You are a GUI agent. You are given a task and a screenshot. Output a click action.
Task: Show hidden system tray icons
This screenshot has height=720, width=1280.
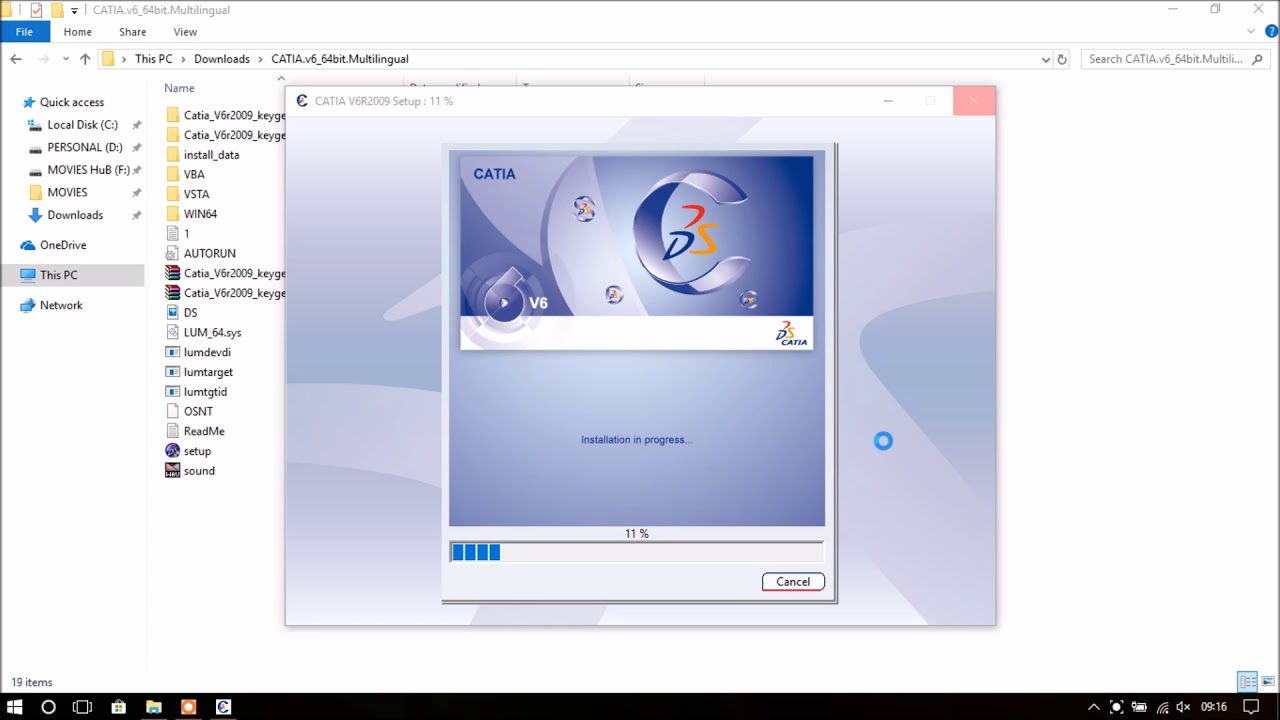[x=1094, y=707]
